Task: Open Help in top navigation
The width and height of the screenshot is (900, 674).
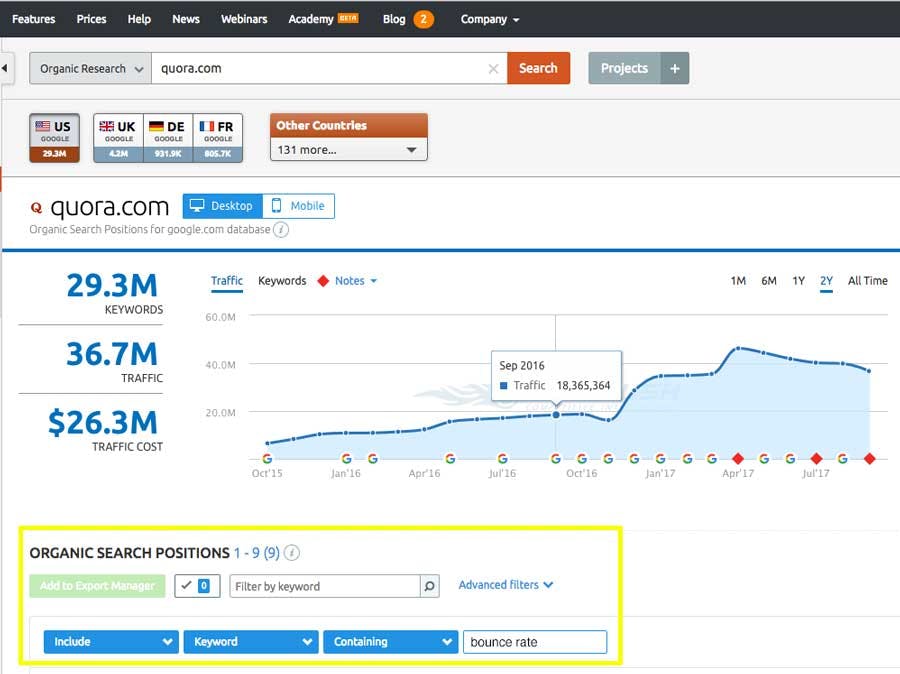Action: pos(139,19)
